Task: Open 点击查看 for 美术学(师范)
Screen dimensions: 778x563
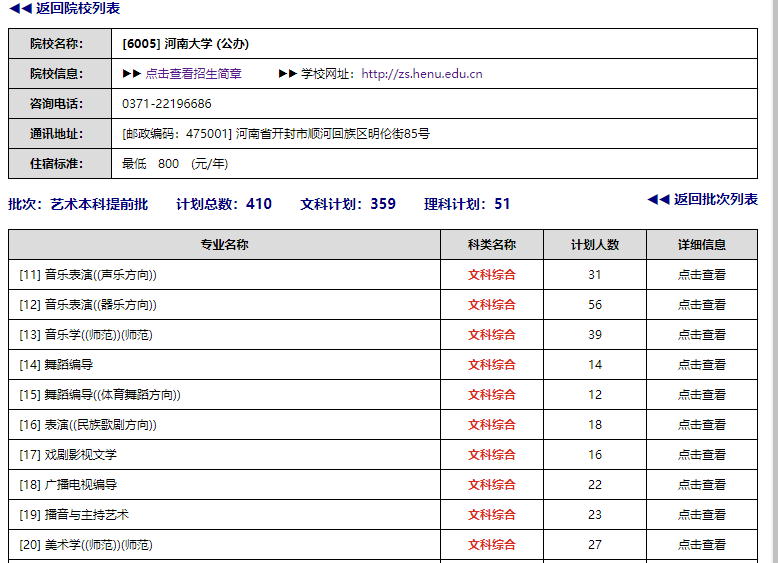Action: click(x=701, y=545)
